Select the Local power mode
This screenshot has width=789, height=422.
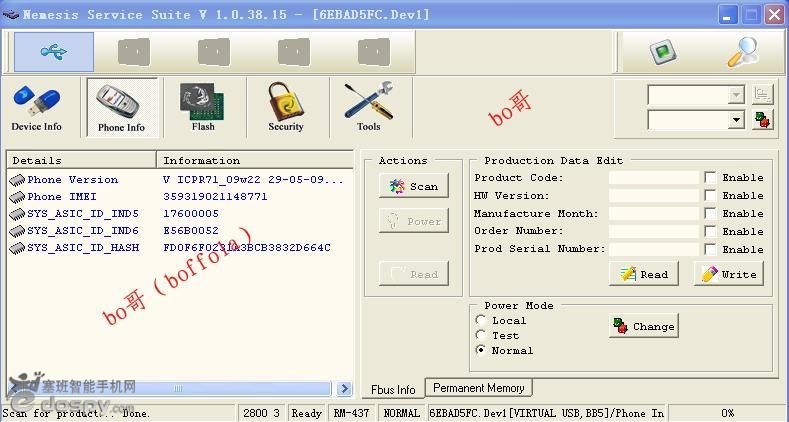click(x=481, y=320)
